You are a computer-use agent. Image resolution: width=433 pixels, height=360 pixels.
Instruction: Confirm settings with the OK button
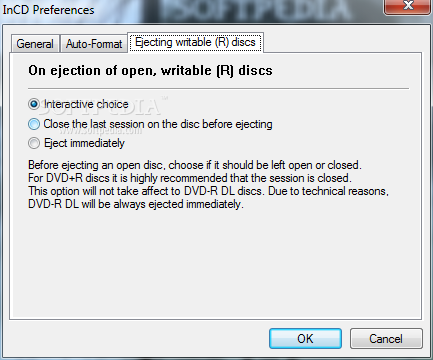click(305, 339)
